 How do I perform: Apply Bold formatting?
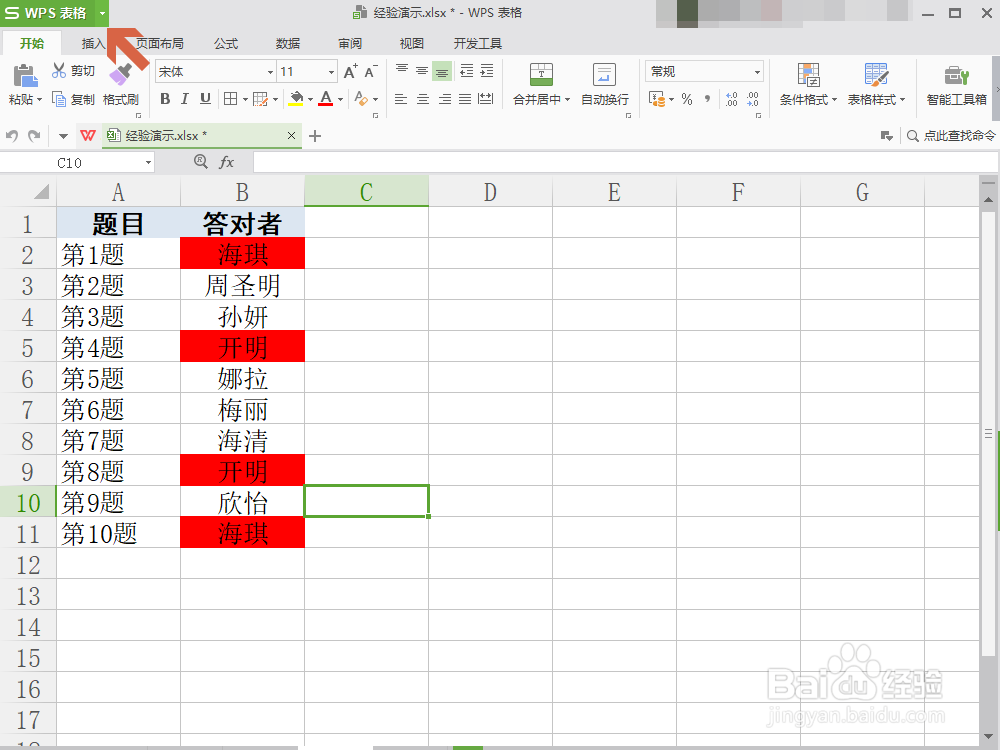pos(165,99)
